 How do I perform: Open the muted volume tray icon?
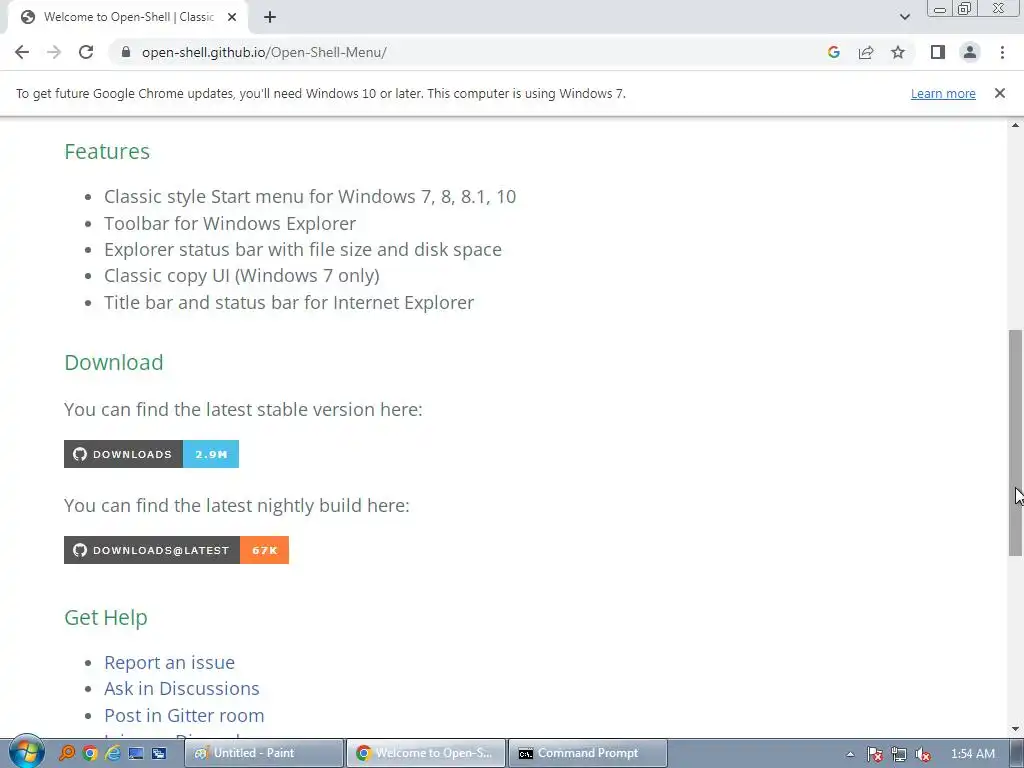923,754
